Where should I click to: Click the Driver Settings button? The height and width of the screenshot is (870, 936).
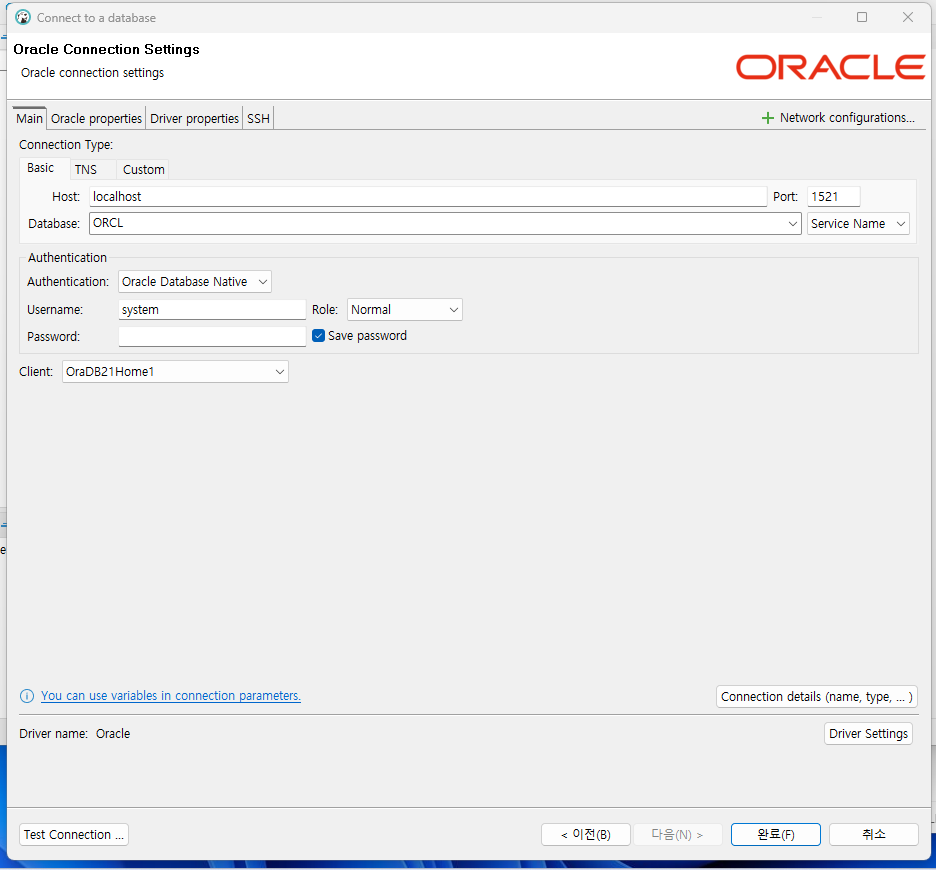pos(868,734)
